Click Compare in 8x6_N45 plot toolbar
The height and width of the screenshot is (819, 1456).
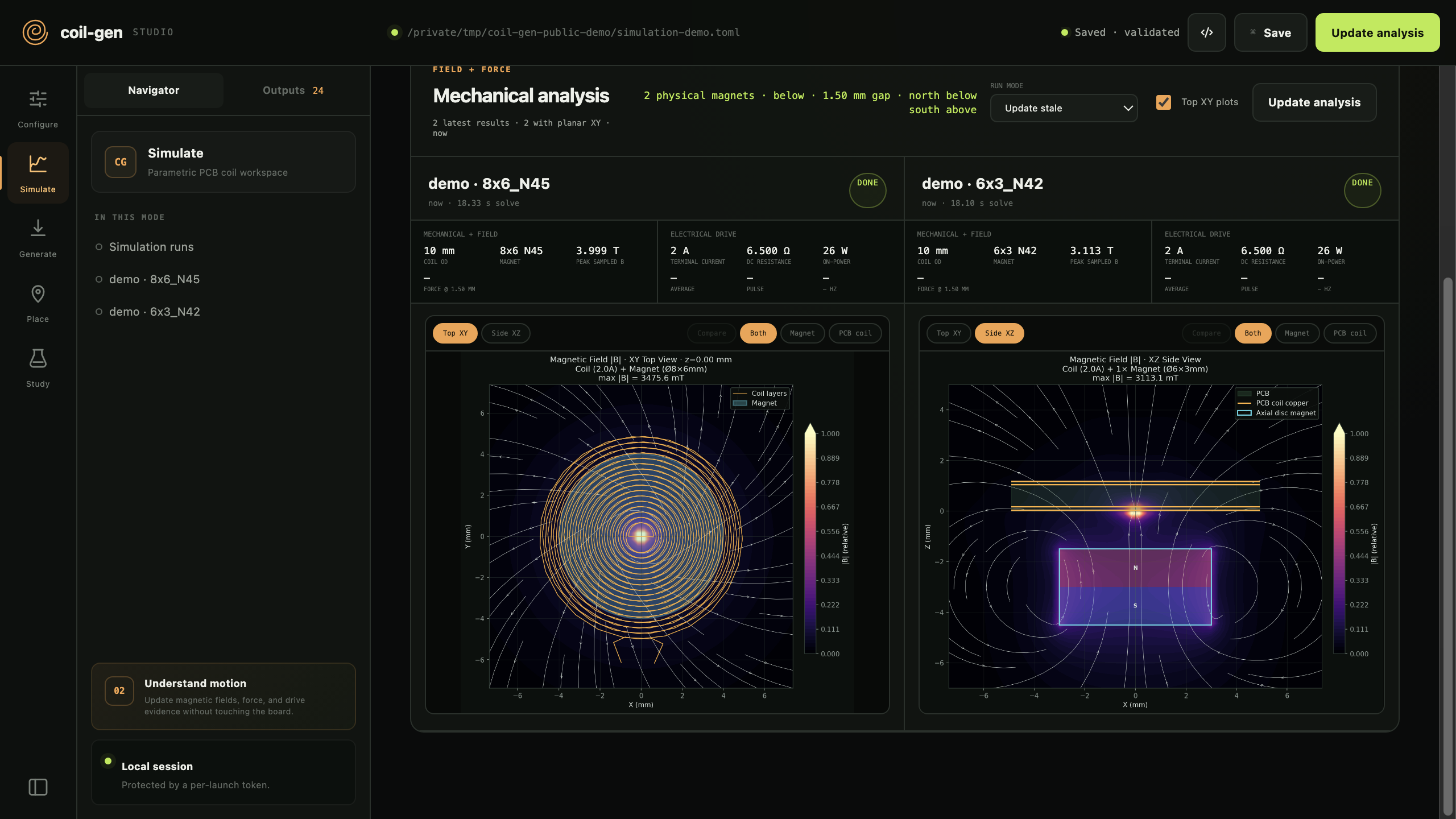pyautogui.click(x=712, y=333)
